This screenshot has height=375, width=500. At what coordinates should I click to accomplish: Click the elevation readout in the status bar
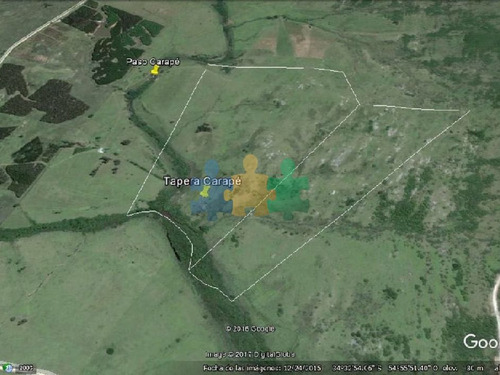[x=463, y=368]
